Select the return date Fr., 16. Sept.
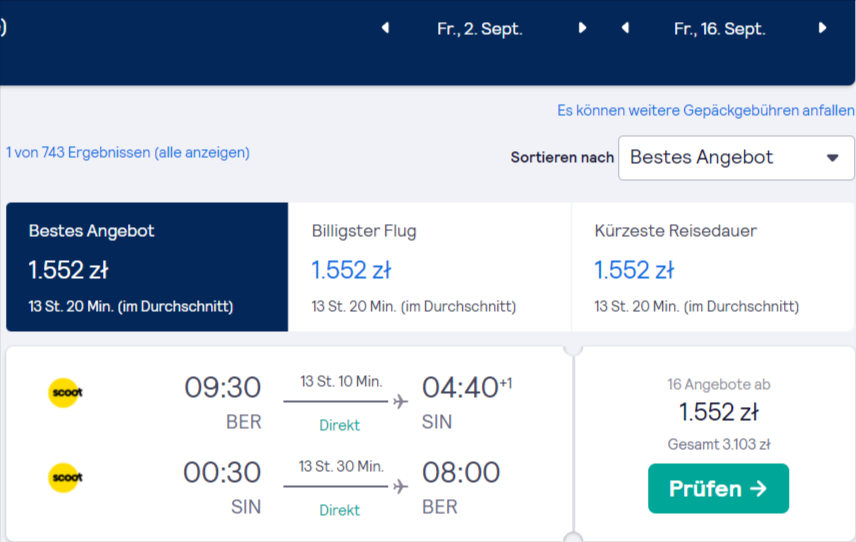The image size is (856, 542). (720, 28)
